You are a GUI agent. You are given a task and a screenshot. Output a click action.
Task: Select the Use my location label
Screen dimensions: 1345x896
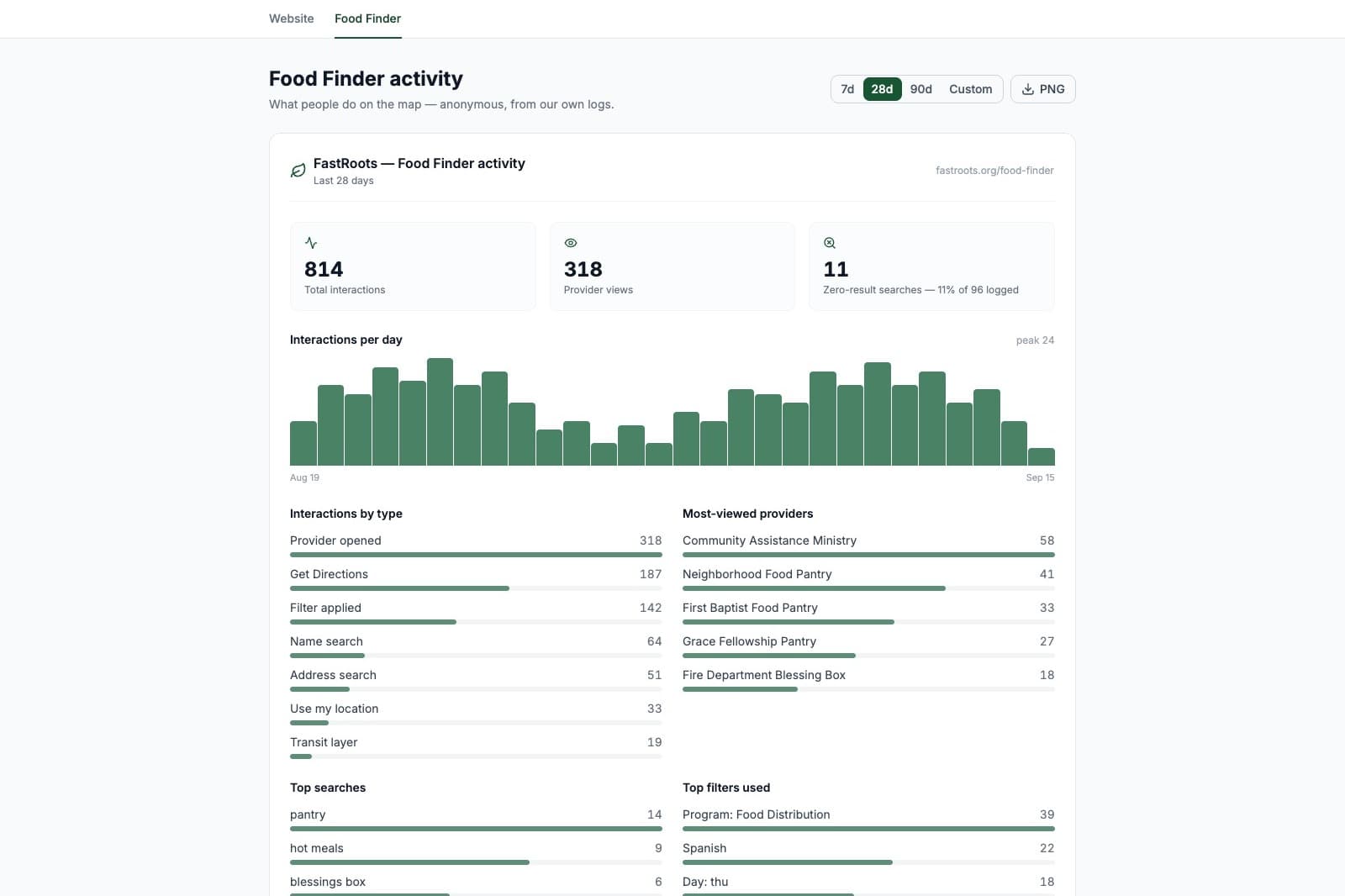(334, 709)
